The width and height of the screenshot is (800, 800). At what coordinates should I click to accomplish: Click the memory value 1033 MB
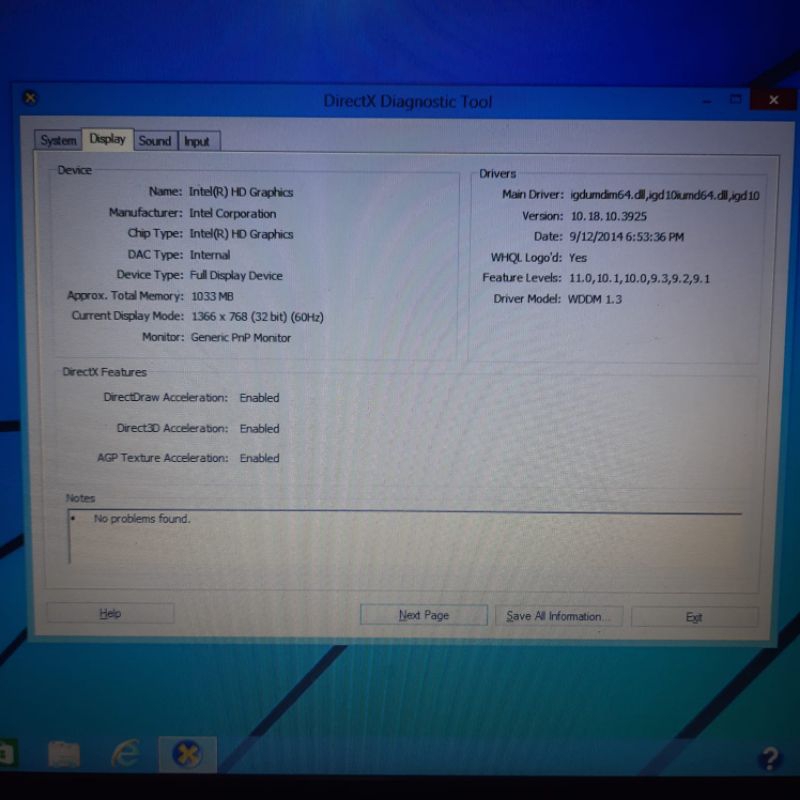[212, 296]
